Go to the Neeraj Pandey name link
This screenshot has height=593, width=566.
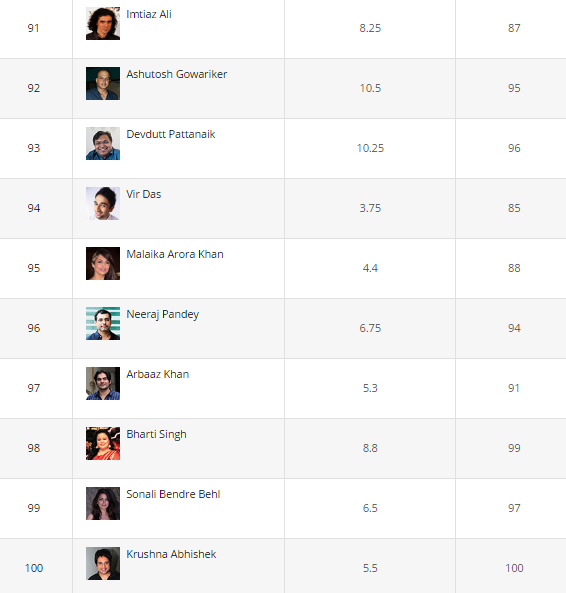(163, 315)
